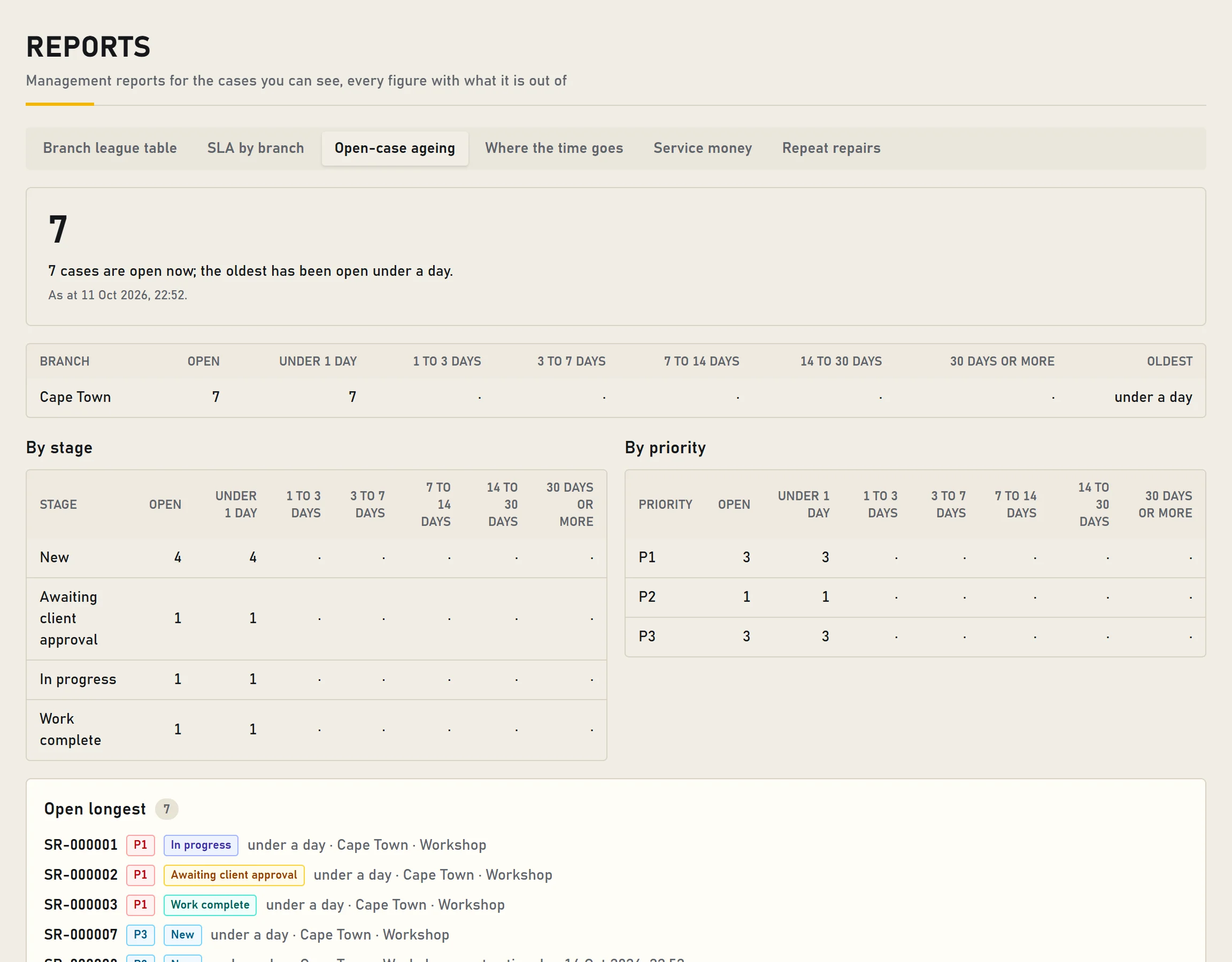Viewport: 1232px width, 962px height.
Task: Click the REPORTS page title
Action: (x=88, y=47)
